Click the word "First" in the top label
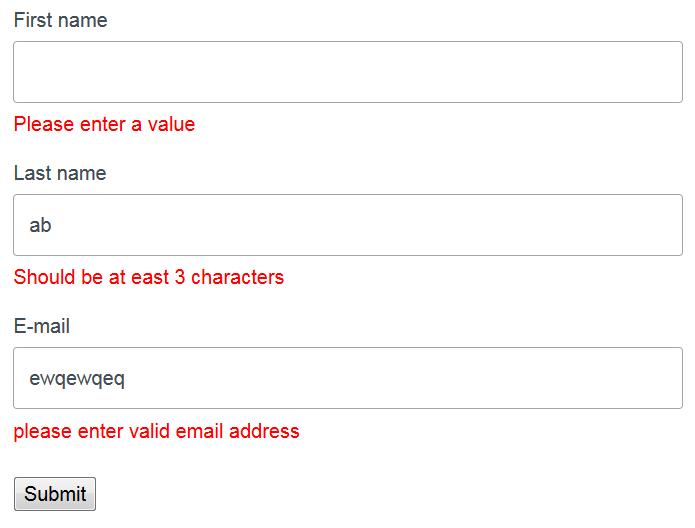Screen dimensions: 695x528 pyautogui.click(x=33, y=20)
